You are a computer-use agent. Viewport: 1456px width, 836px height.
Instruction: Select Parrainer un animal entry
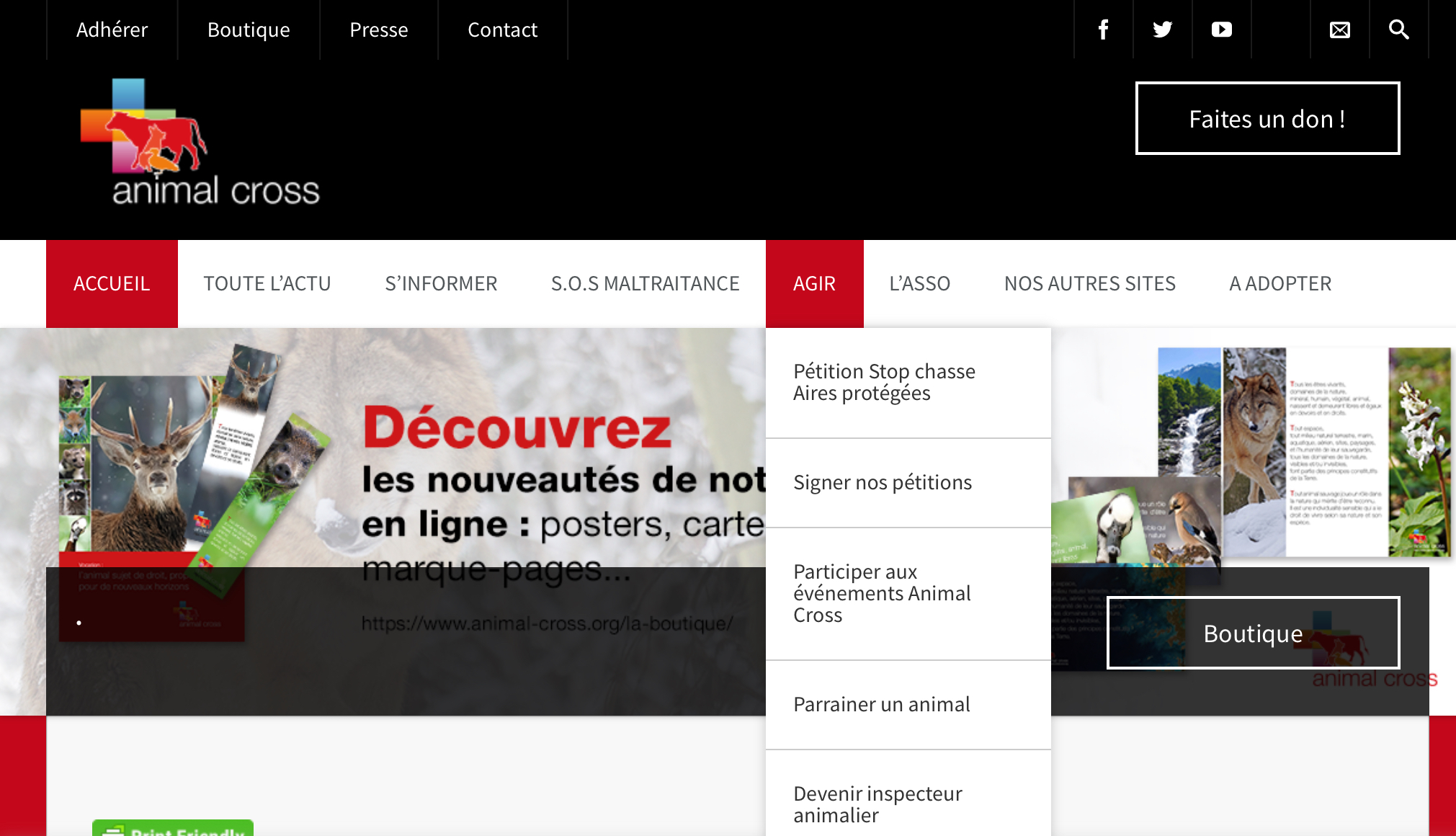pos(908,705)
